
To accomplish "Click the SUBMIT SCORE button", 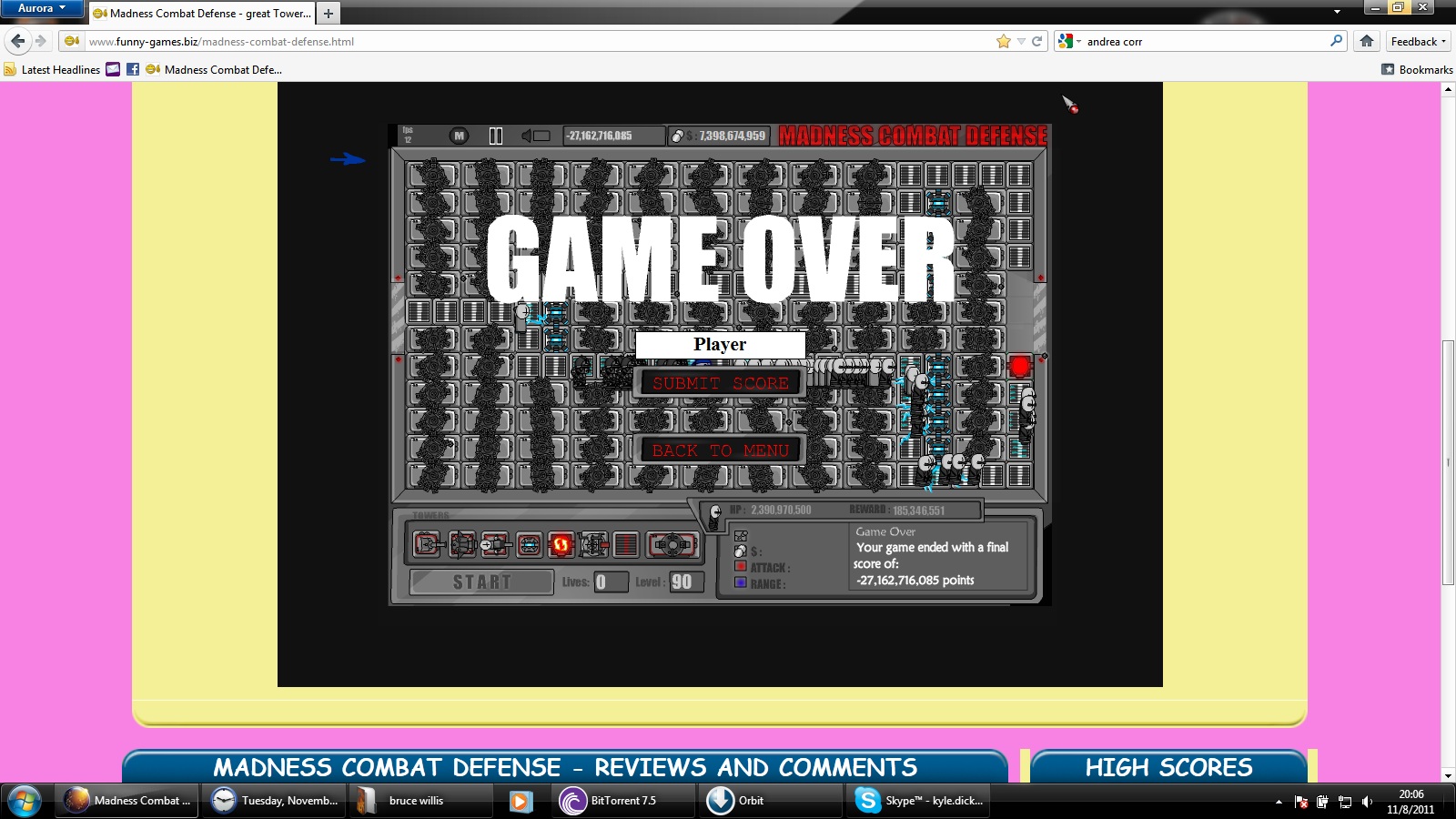I will [x=720, y=383].
